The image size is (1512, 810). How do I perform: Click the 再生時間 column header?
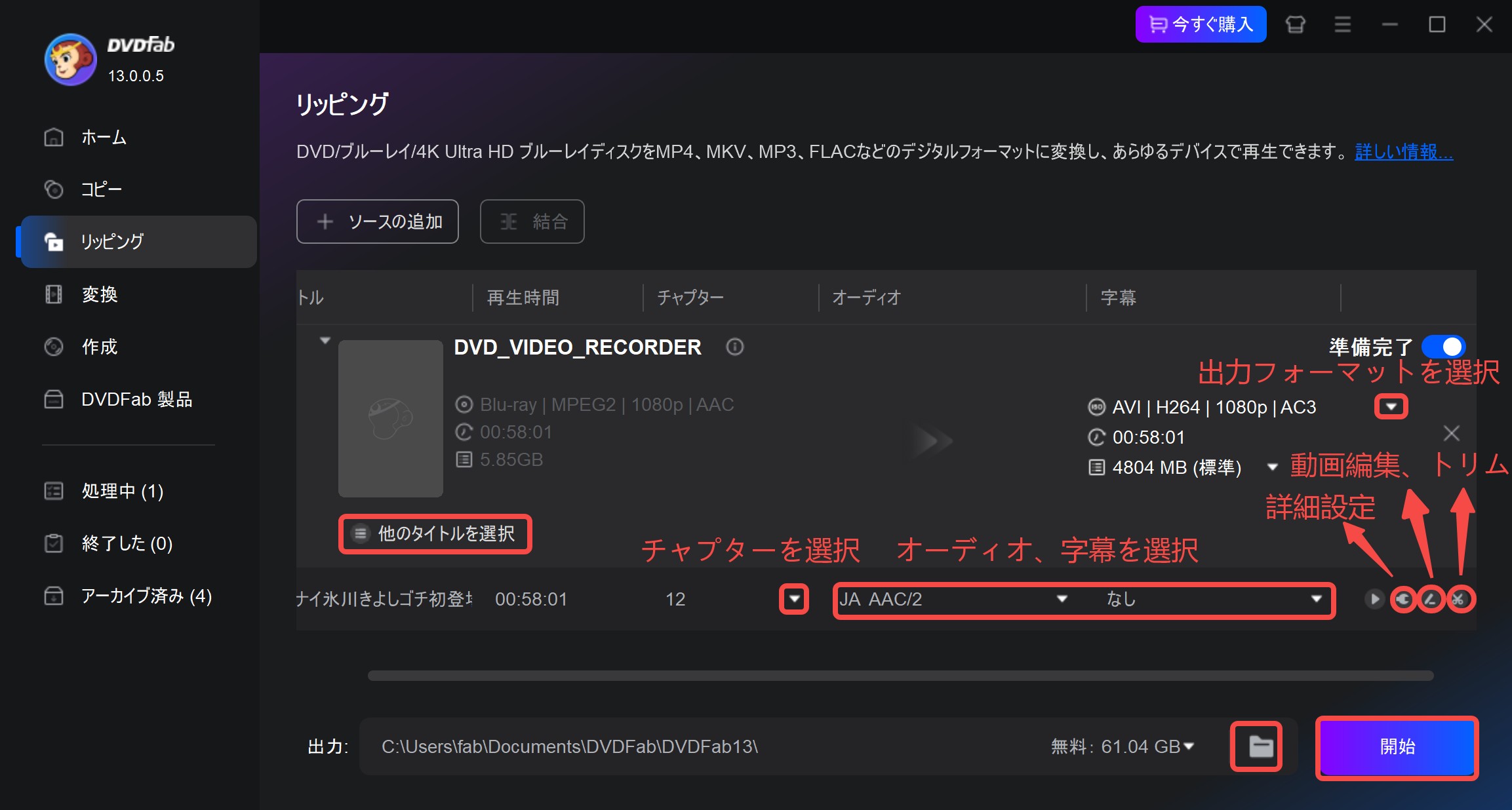[523, 298]
